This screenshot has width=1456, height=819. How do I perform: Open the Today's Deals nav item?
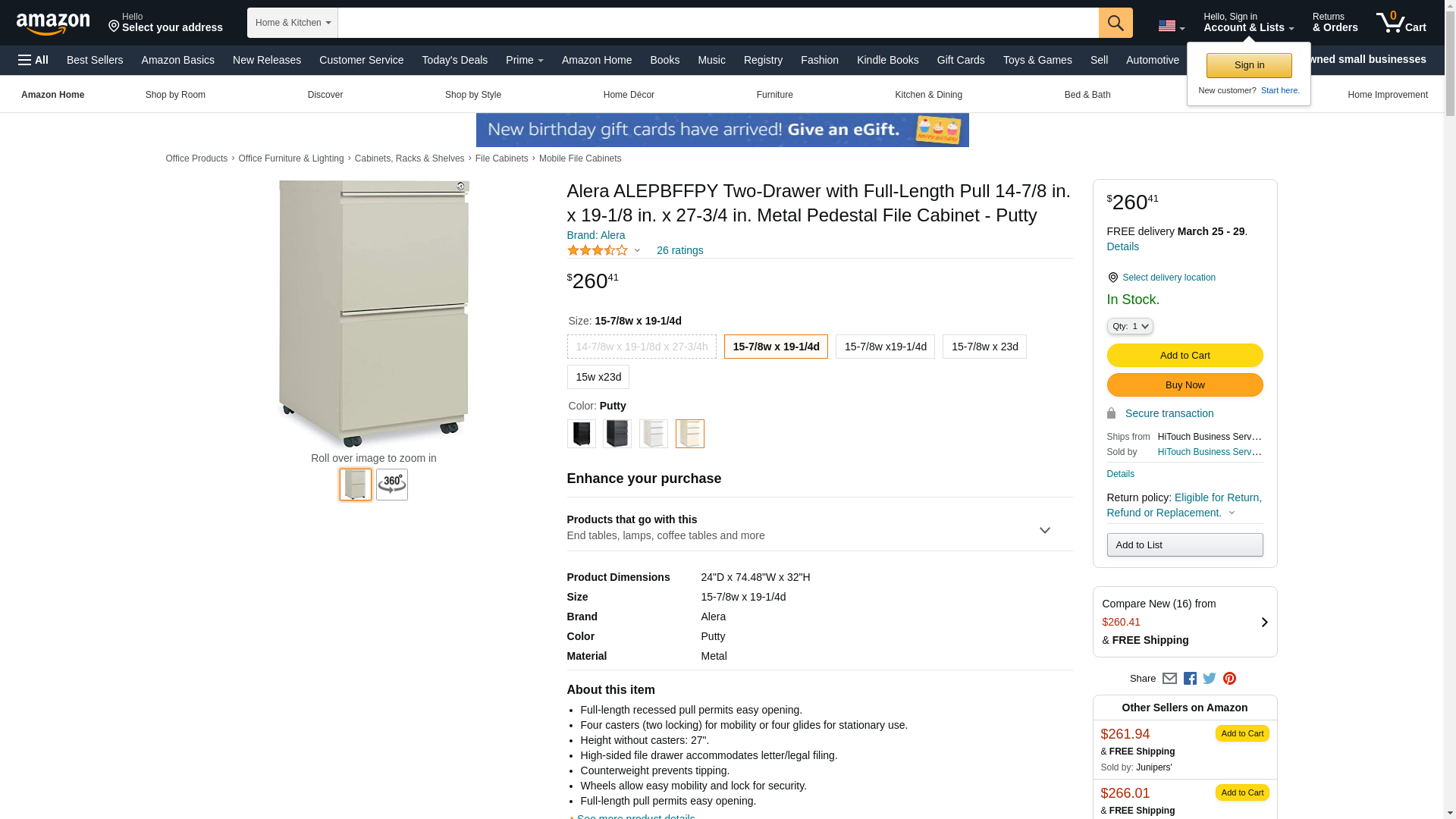pyautogui.click(x=454, y=60)
